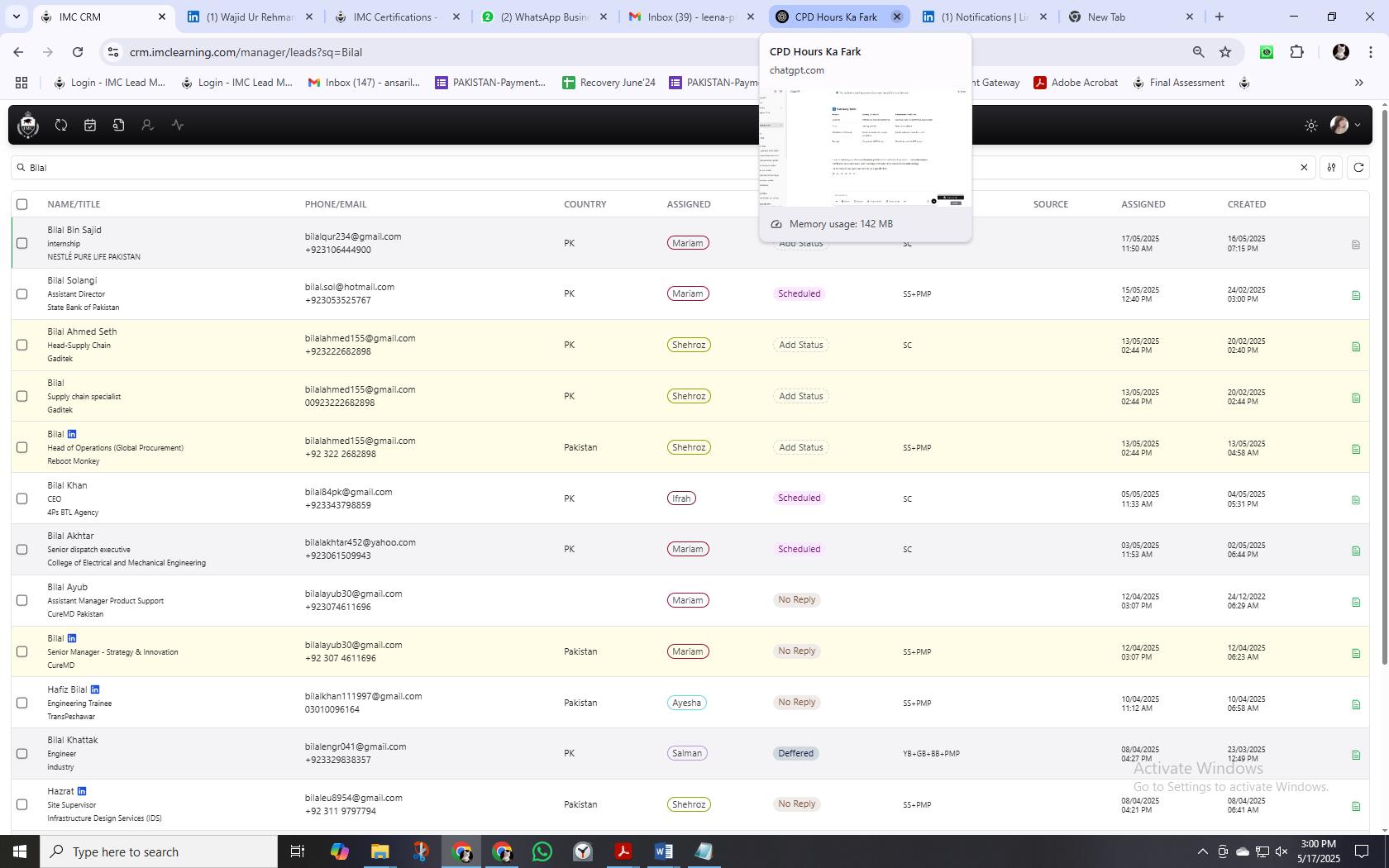Switch to the Wajid Ur Rehman LinkedIn tab
This screenshot has width=1389, height=868.
coord(249,17)
